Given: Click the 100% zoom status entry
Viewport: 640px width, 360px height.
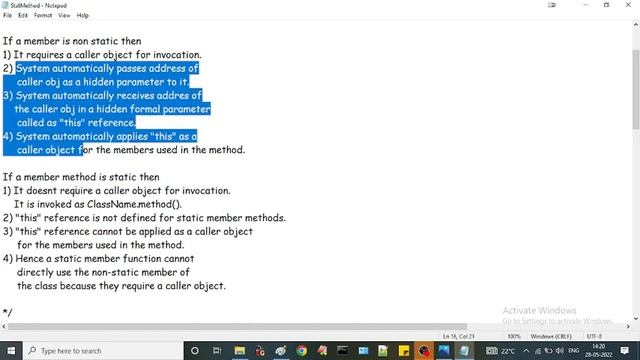Looking at the screenshot, I should coord(514,336).
